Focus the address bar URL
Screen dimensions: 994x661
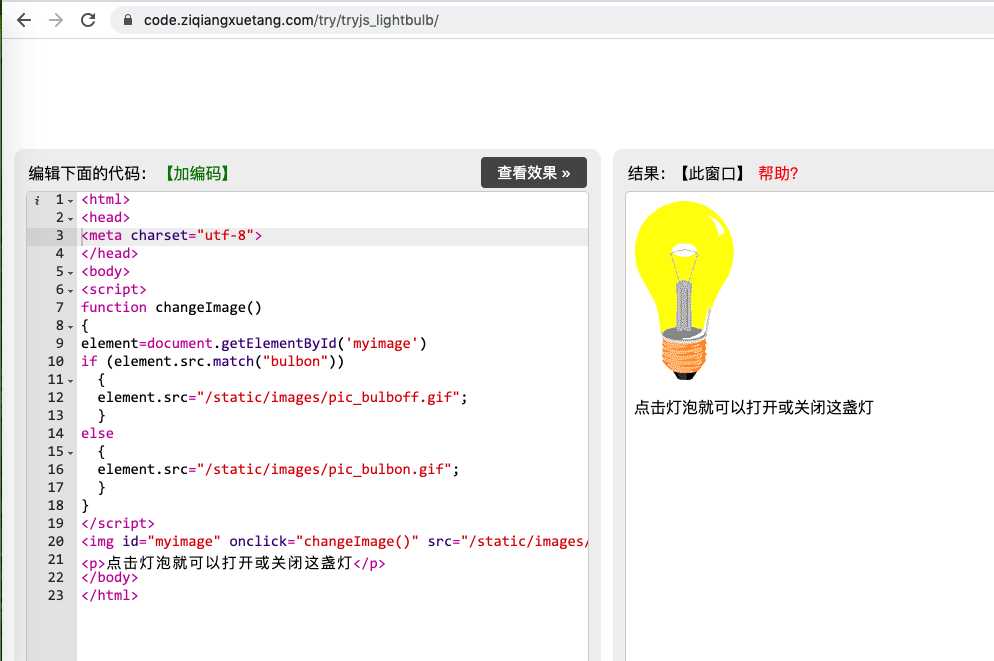[291, 20]
